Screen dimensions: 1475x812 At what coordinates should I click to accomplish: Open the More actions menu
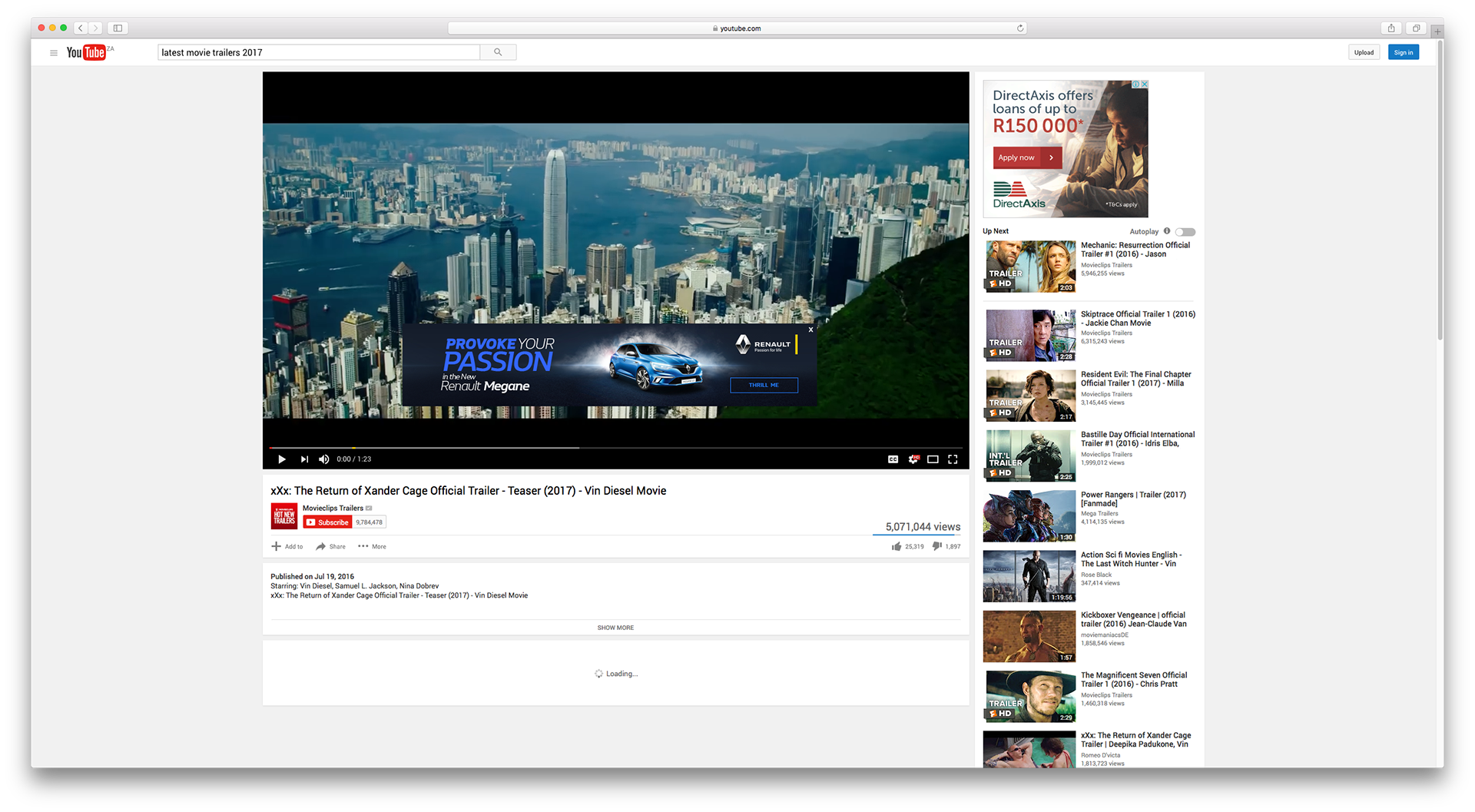click(373, 547)
